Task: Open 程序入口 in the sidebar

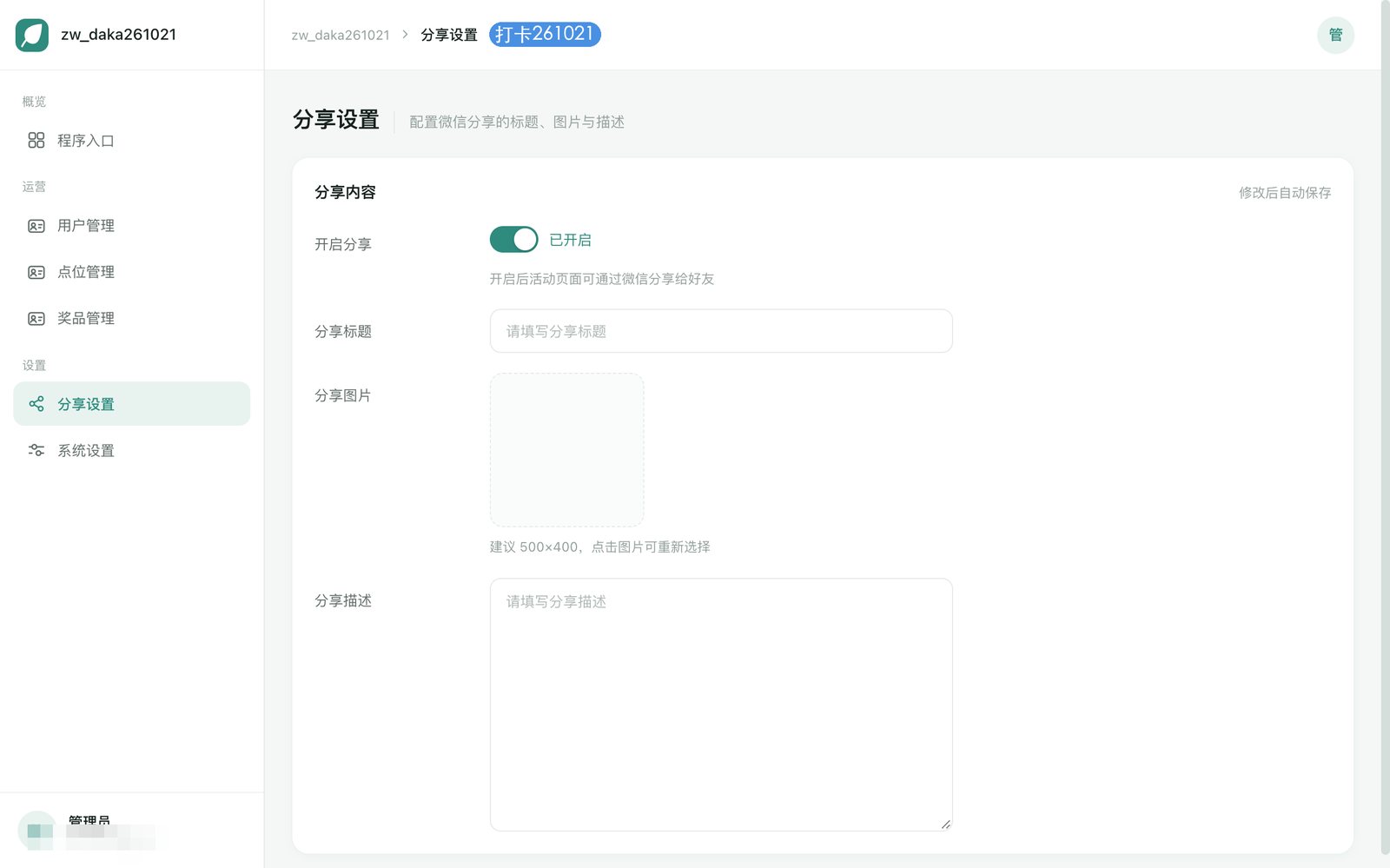Action: point(132,140)
